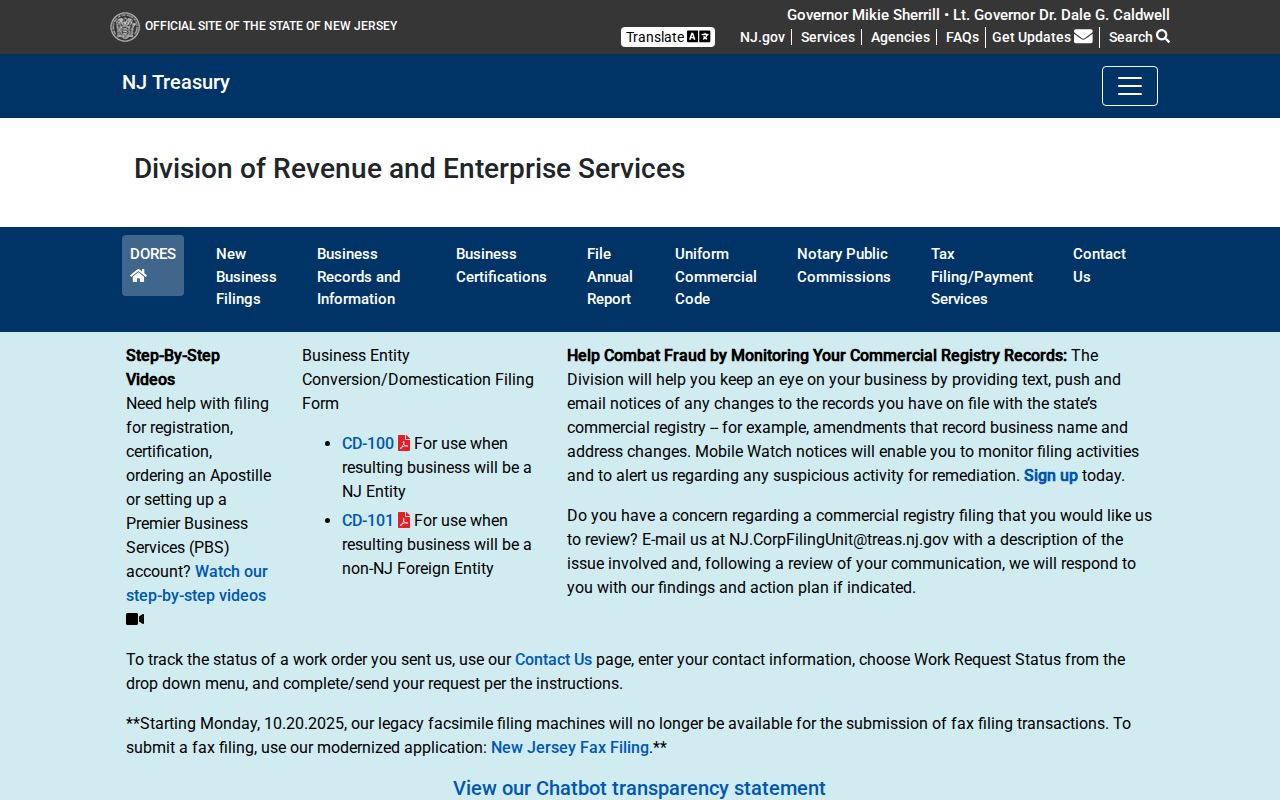This screenshot has height=800, width=1280.
Task: Open the FAQs link in top bar
Action: [962, 37]
